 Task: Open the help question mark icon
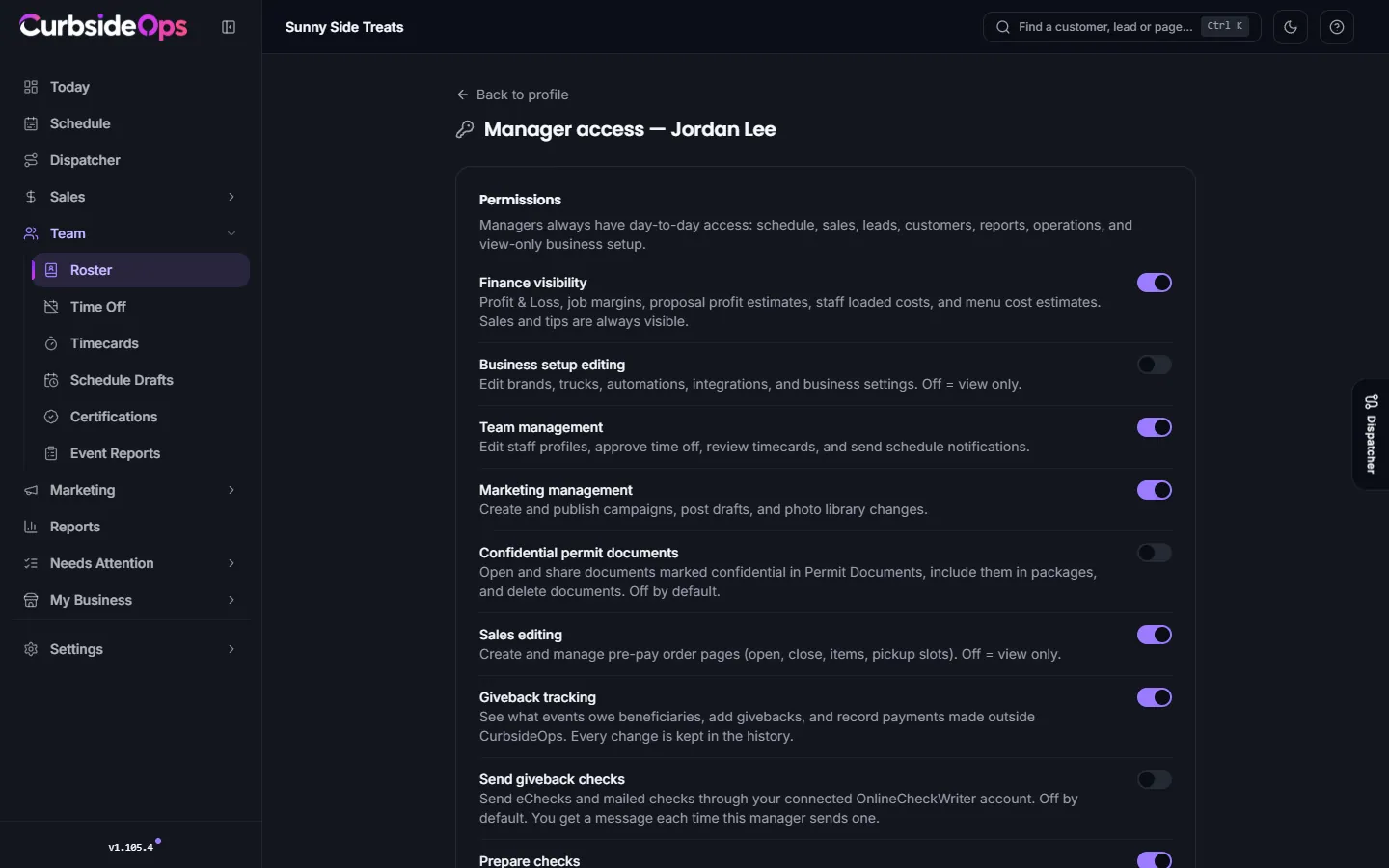click(x=1337, y=27)
